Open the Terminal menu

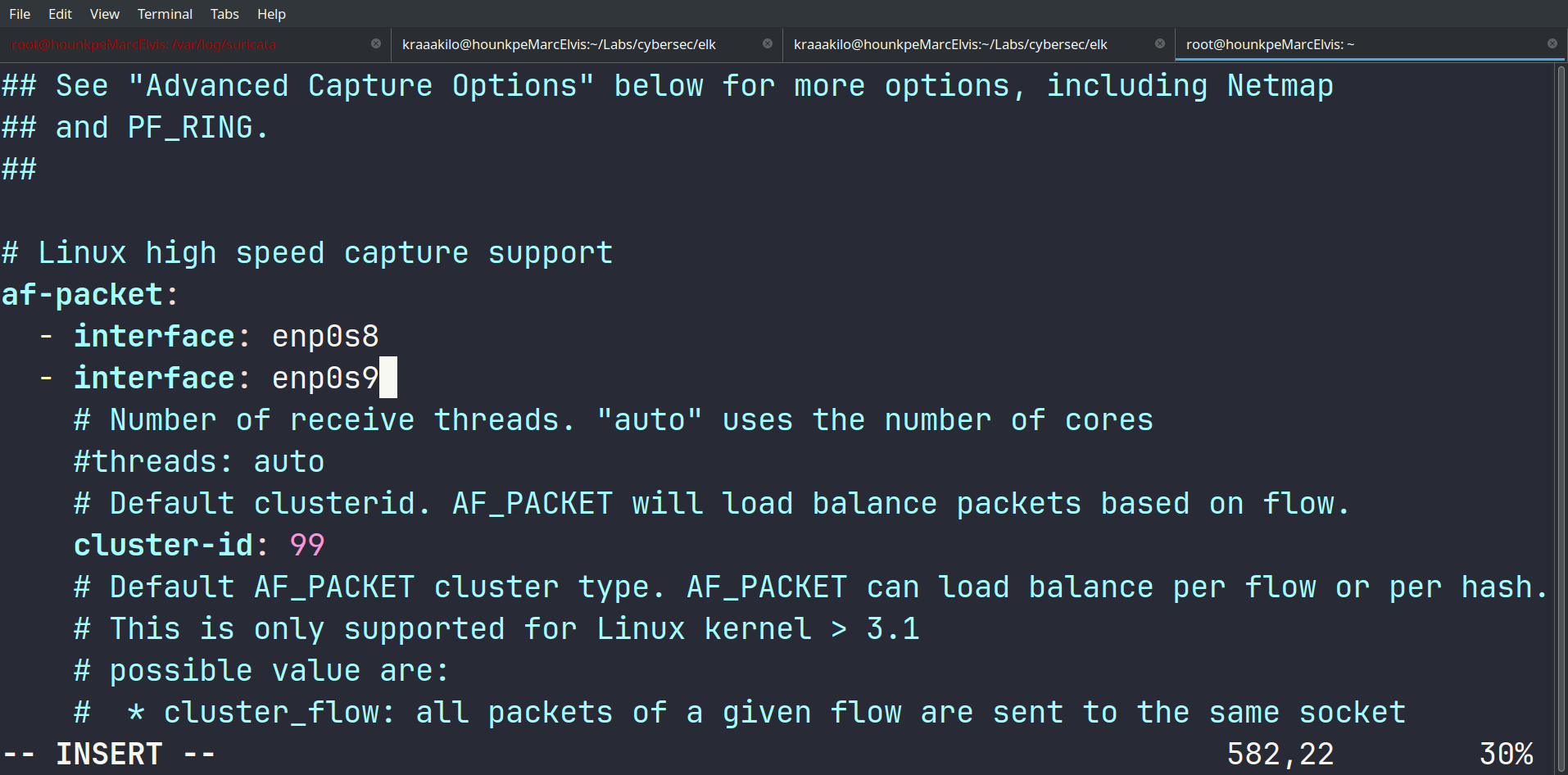[165, 14]
